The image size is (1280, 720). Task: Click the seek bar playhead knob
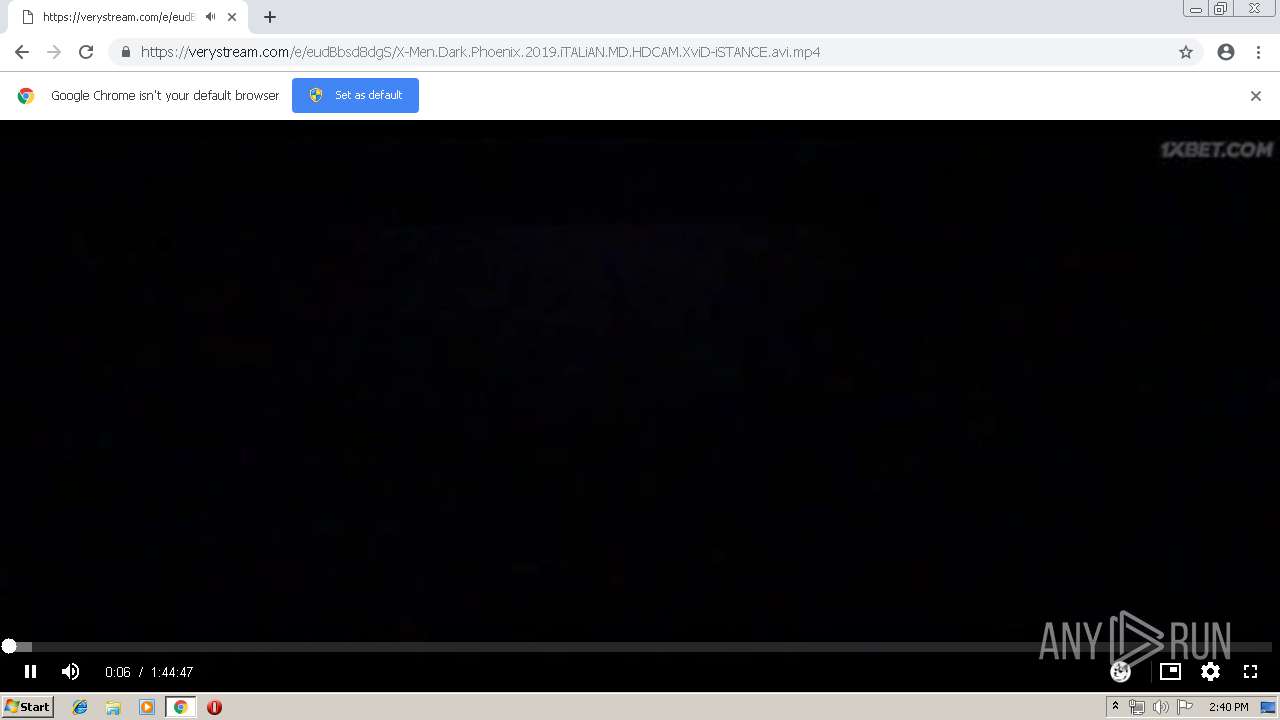coord(9,647)
